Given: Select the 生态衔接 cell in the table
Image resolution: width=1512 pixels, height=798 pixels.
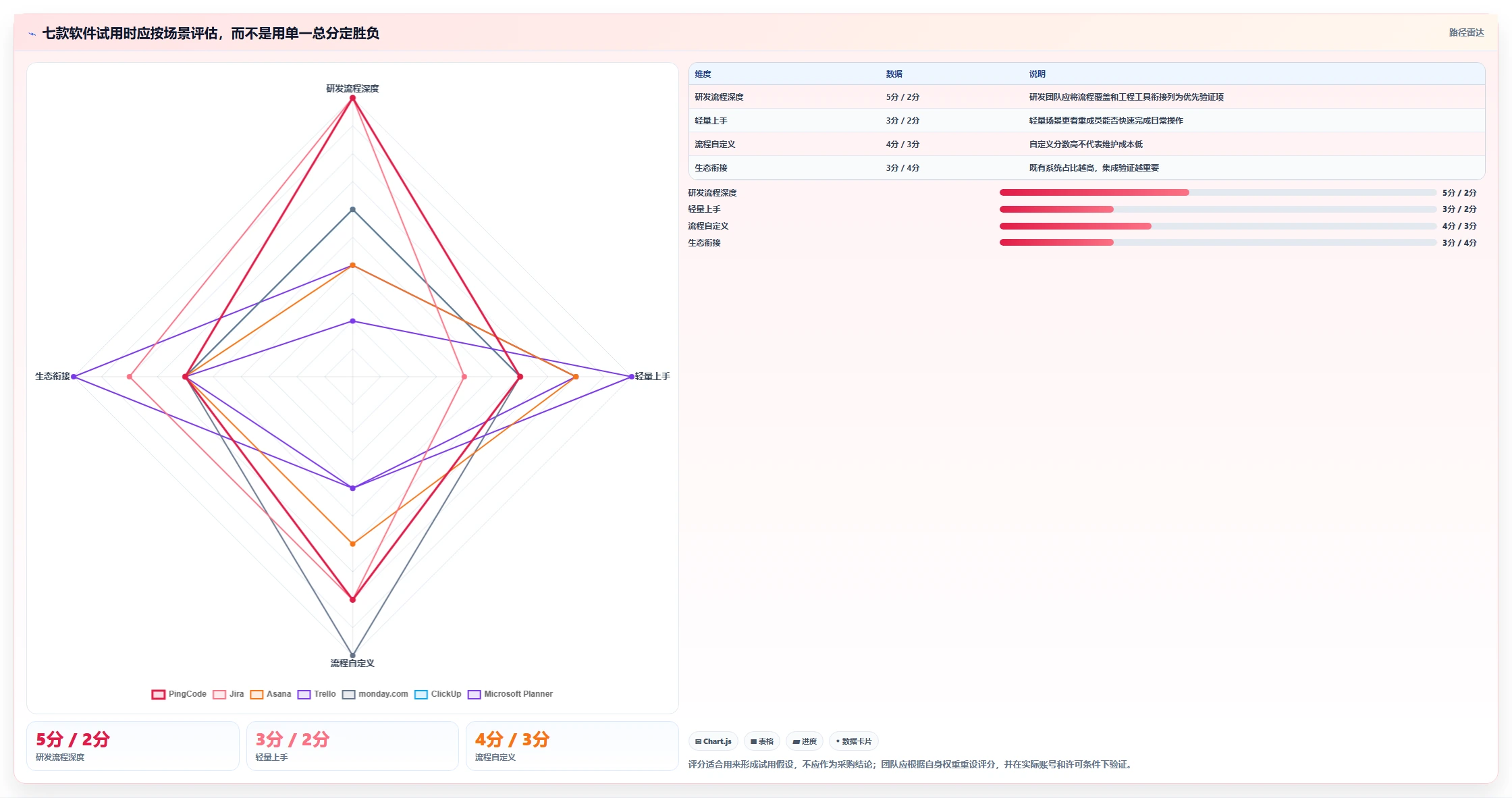Looking at the screenshot, I should pyautogui.click(x=711, y=168).
